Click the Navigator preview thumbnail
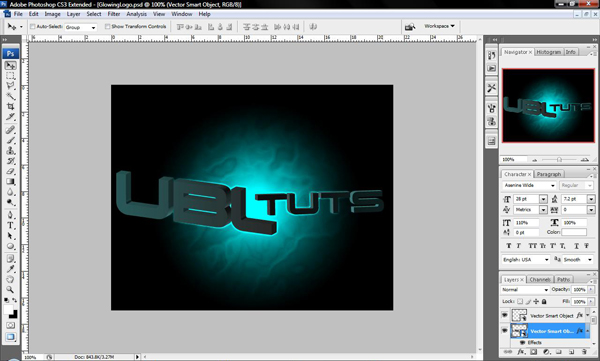 click(548, 106)
